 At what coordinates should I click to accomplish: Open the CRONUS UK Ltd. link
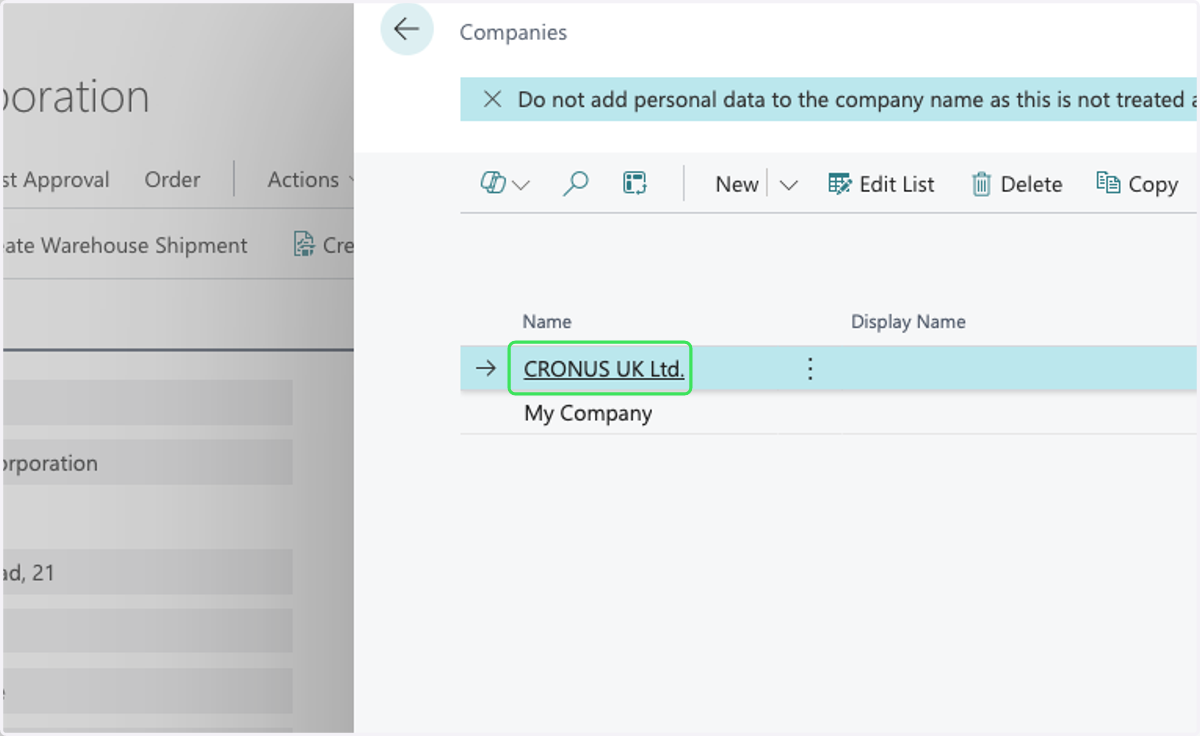point(604,369)
